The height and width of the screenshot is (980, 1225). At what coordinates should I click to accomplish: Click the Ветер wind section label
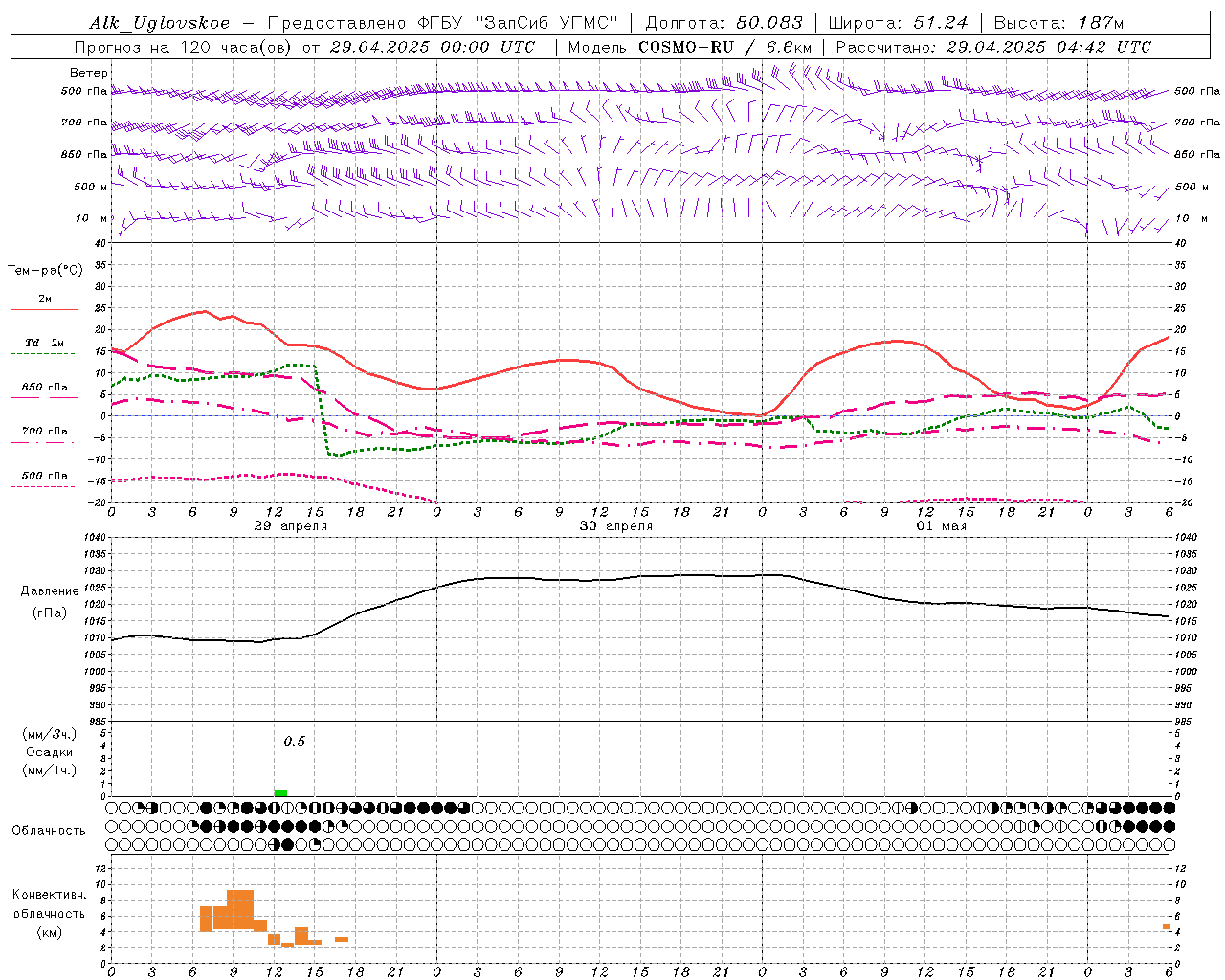pos(88,73)
